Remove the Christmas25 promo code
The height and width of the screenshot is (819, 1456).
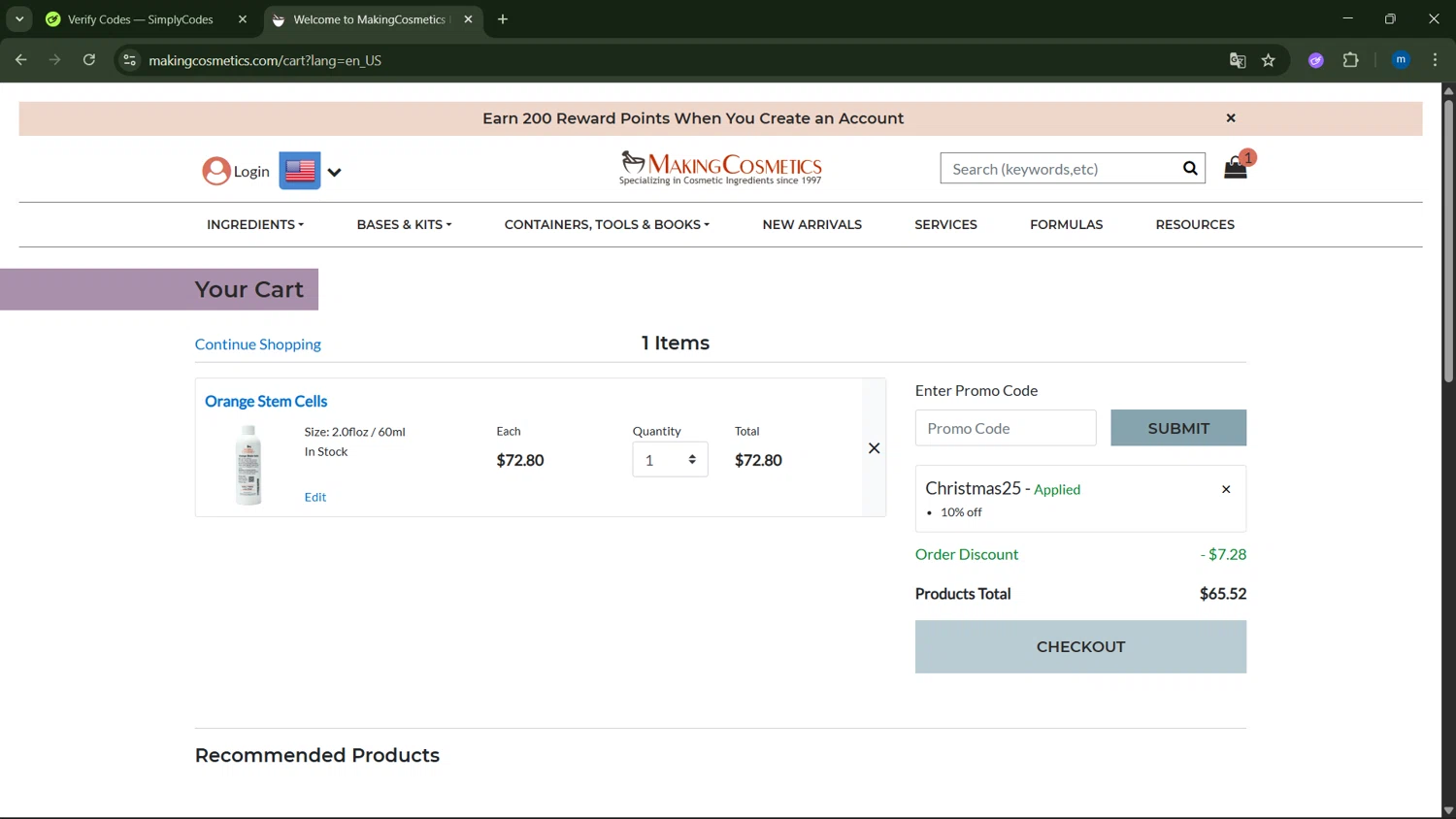click(x=1226, y=489)
